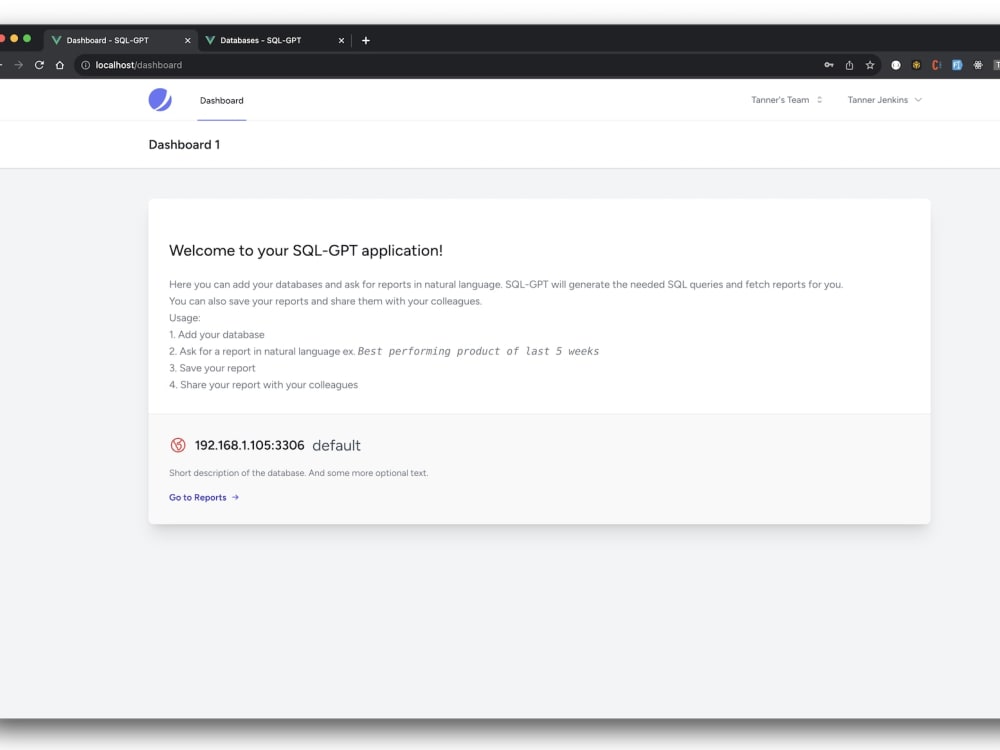Click the '3. Save your report' step
This screenshot has height=750, width=1000.
pyautogui.click(x=212, y=368)
